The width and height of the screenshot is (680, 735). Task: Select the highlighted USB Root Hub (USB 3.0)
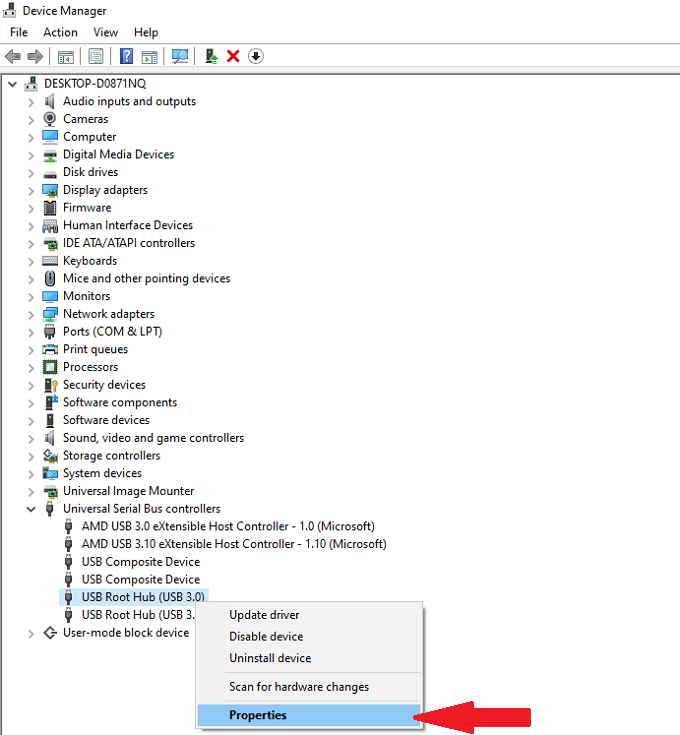coord(143,597)
